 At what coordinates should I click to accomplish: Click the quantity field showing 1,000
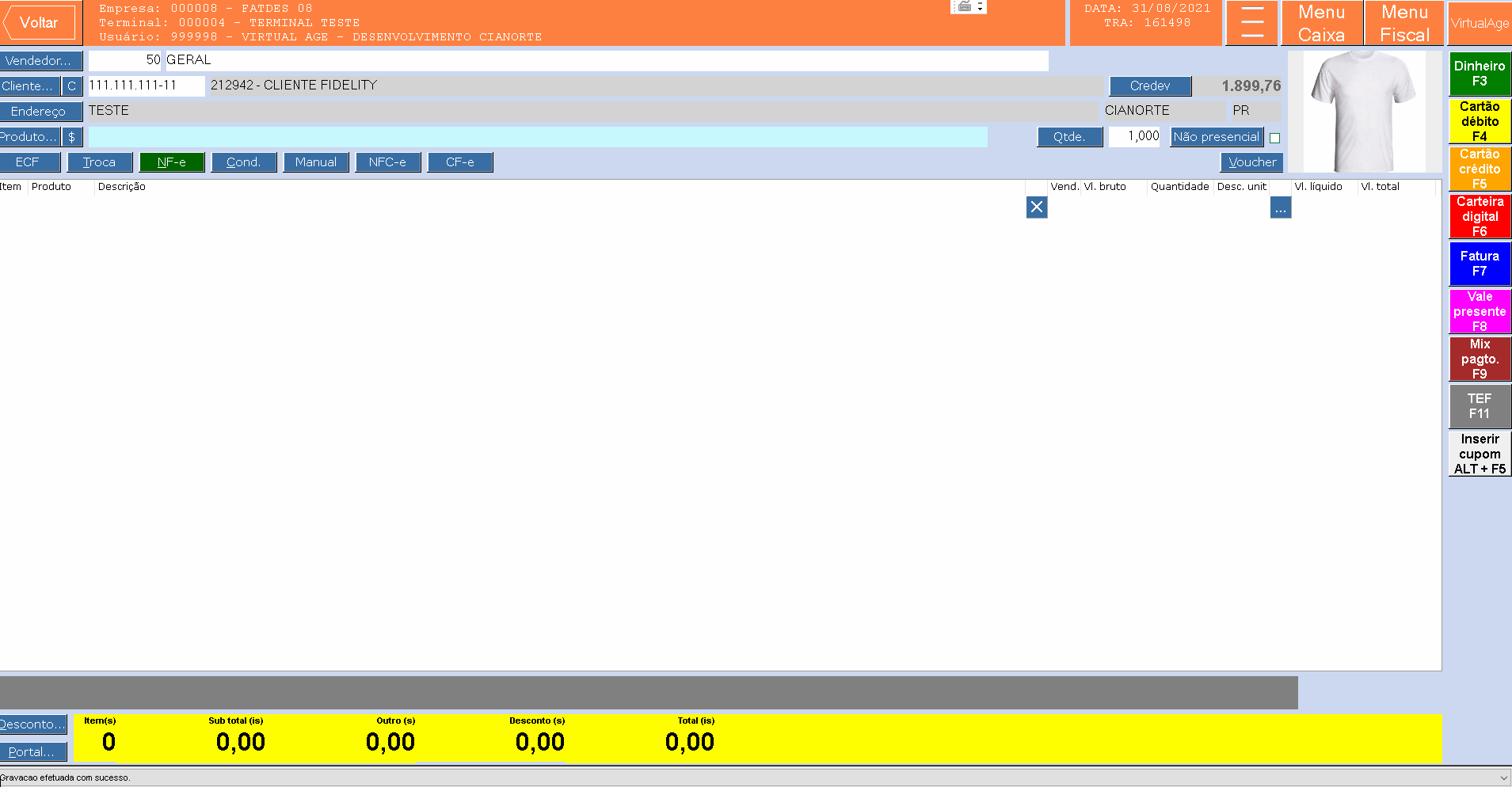[1134, 137]
